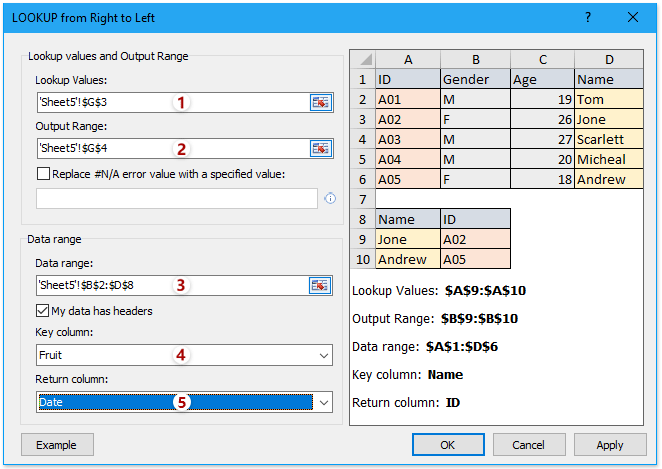Click into the Lookup Values input field
The width and height of the screenshot is (662, 469).
pyautogui.click(x=170, y=102)
